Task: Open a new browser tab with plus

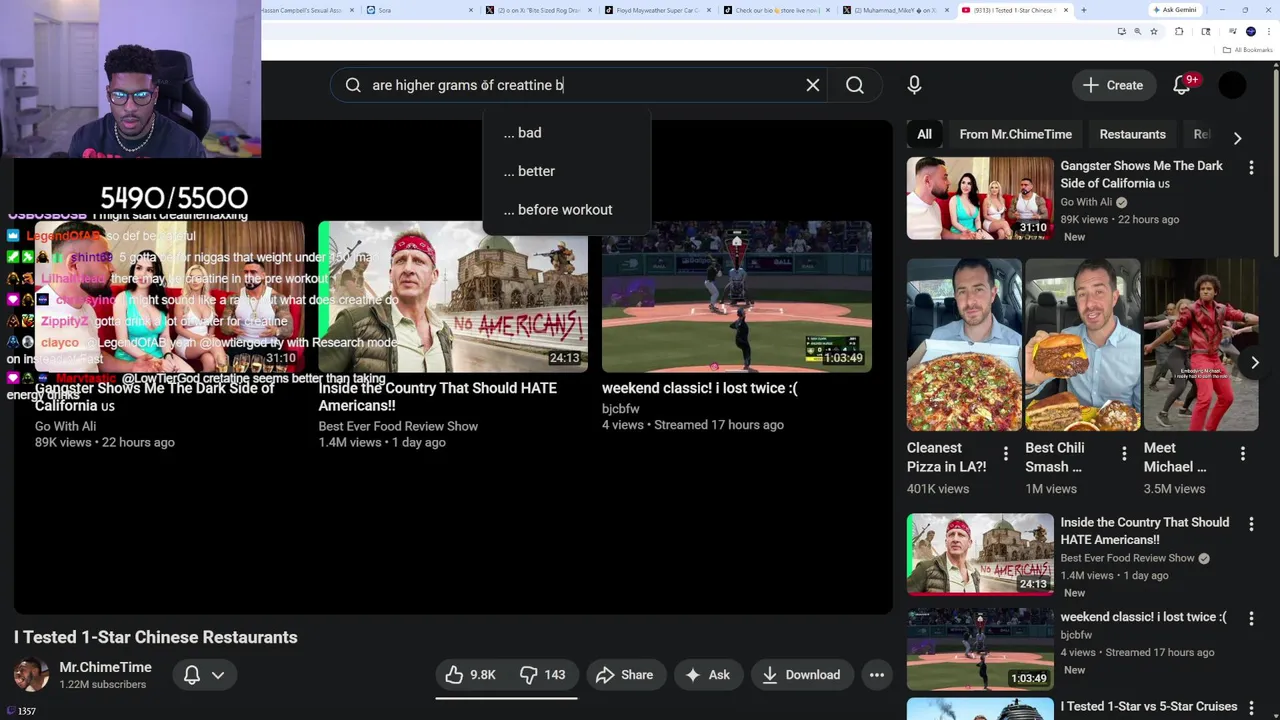Action: pos(1083,10)
